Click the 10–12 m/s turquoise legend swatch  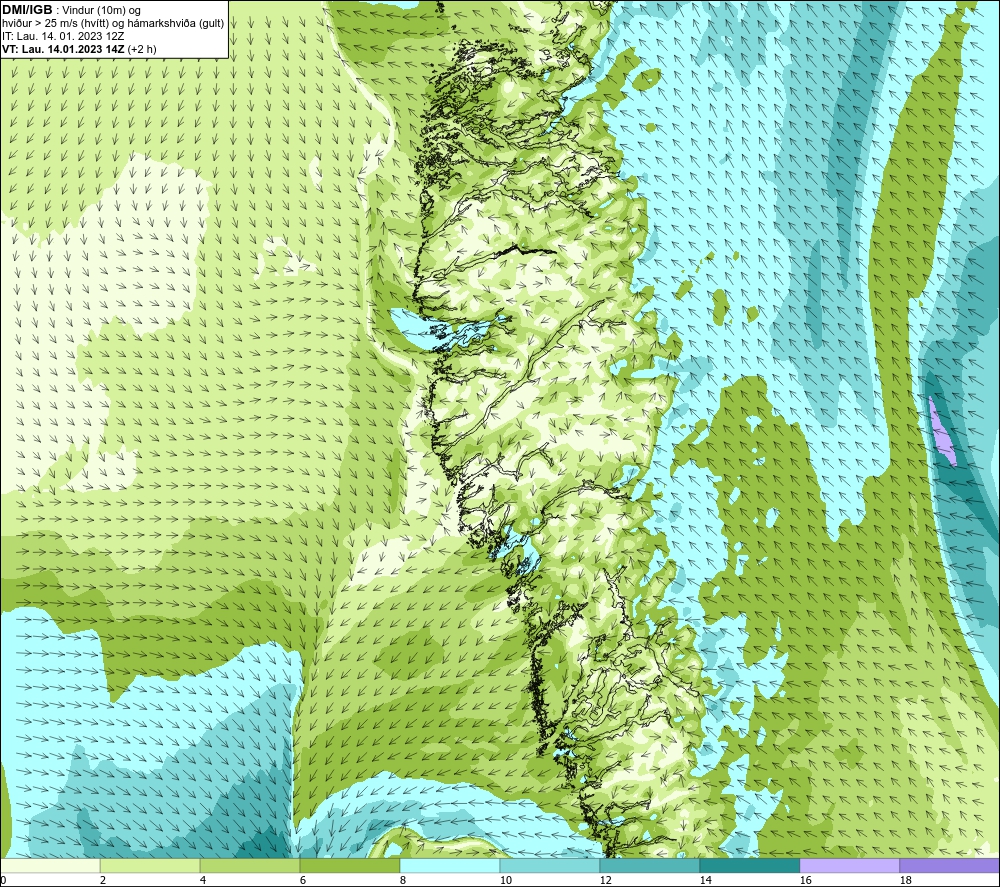pos(549,865)
